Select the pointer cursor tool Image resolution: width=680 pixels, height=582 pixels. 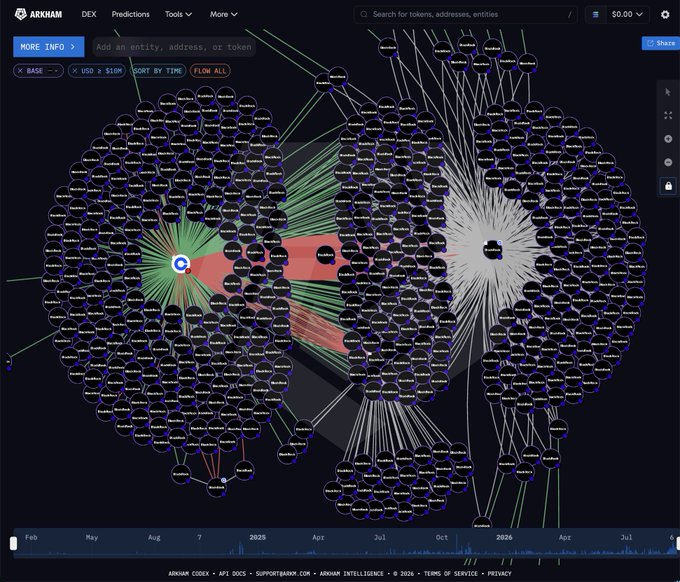click(x=668, y=92)
